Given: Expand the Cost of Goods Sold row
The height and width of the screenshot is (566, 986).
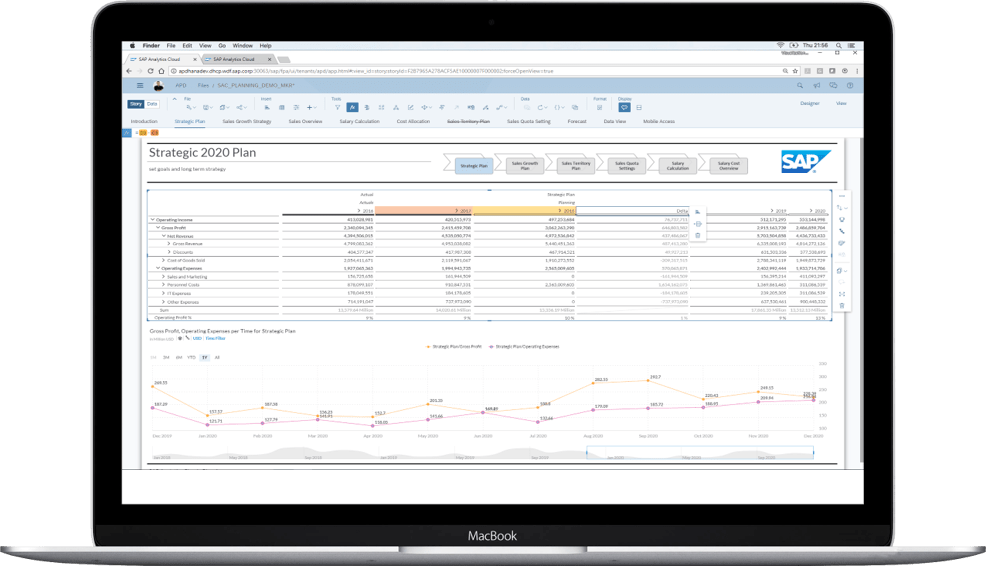Looking at the screenshot, I should pyautogui.click(x=163, y=259).
